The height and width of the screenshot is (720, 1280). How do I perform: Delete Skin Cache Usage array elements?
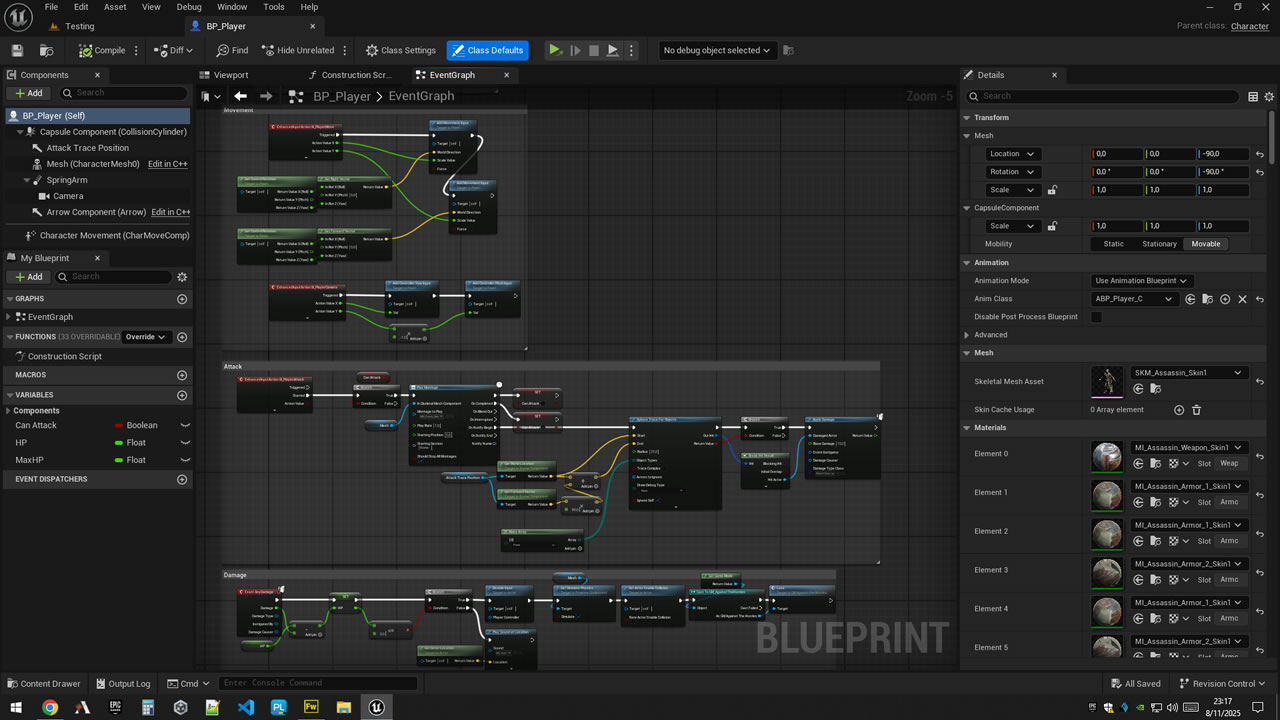pos(1196,410)
